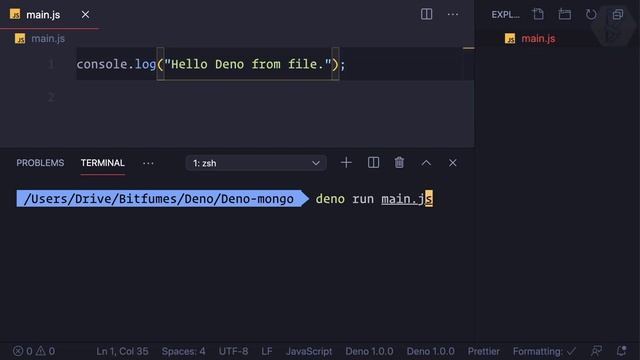Click the first Deno 1.0.0 status entry
The image size is (640, 360).
click(x=369, y=351)
